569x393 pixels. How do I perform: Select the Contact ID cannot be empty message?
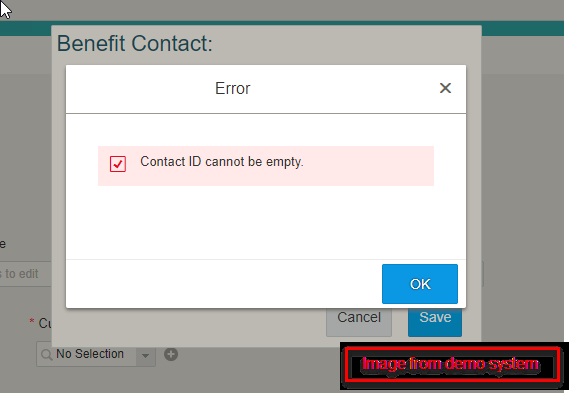click(x=222, y=162)
